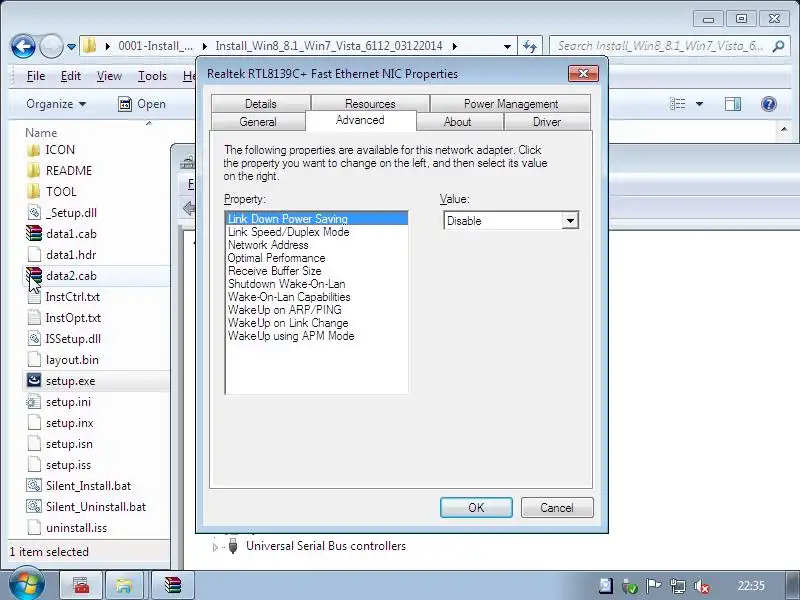
Task: Select Receive Buffer Size property
Action: point(274,271)
